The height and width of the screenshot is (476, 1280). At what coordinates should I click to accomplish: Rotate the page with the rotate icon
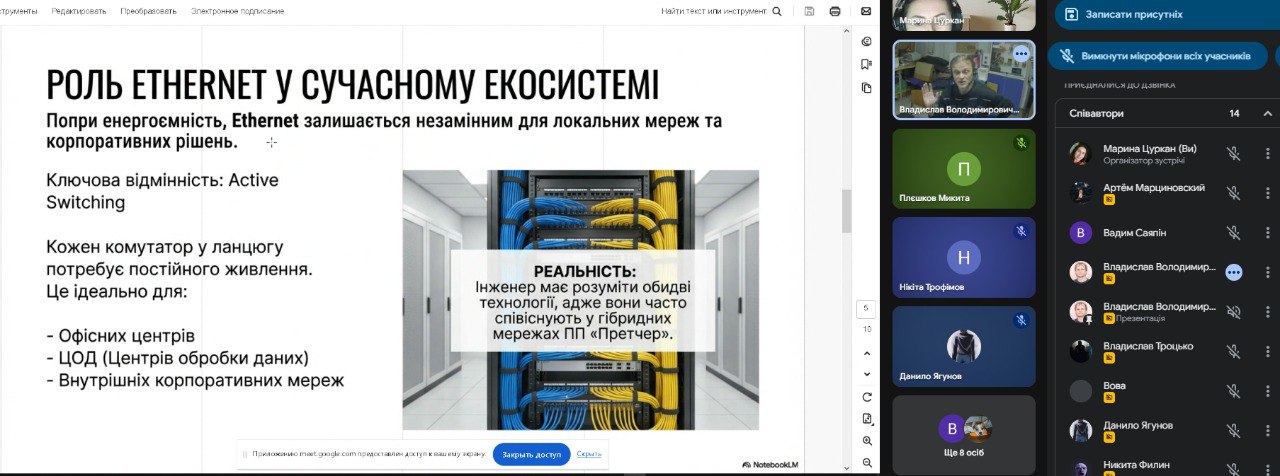[x=866, y=397]
